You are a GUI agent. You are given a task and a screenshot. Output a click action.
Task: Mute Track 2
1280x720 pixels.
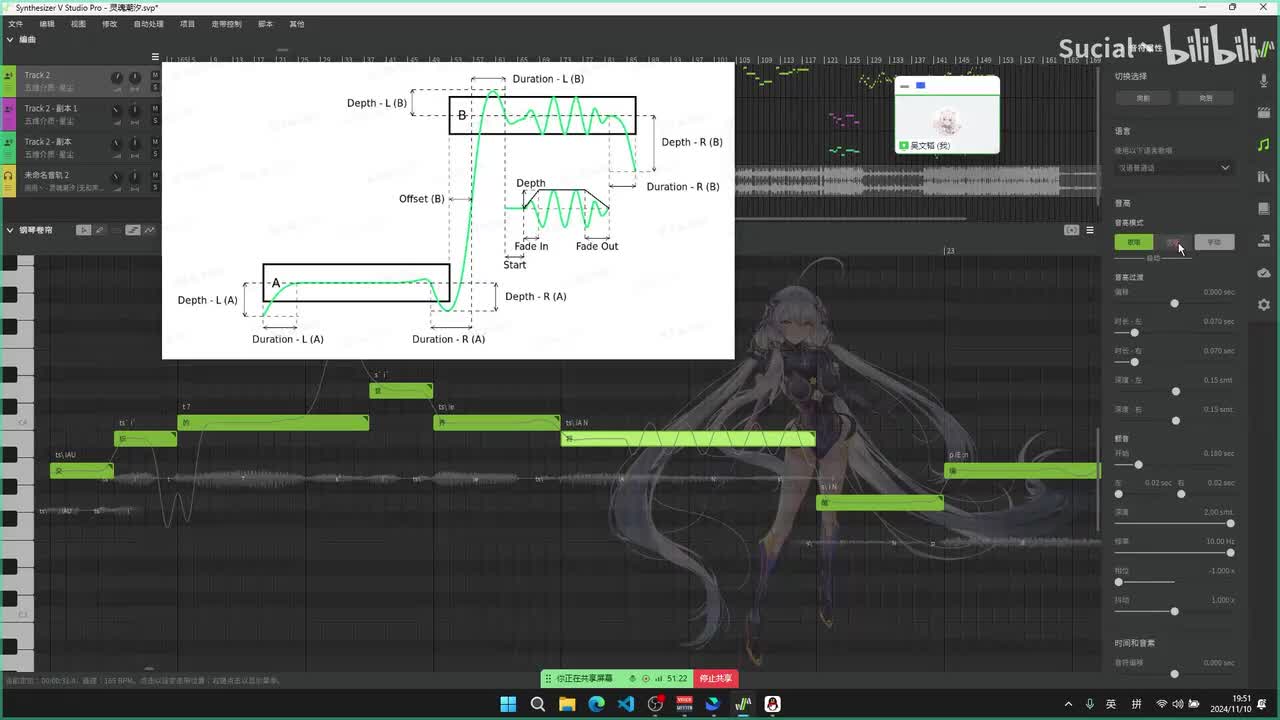pyautogui.click(x=155, y=75)
